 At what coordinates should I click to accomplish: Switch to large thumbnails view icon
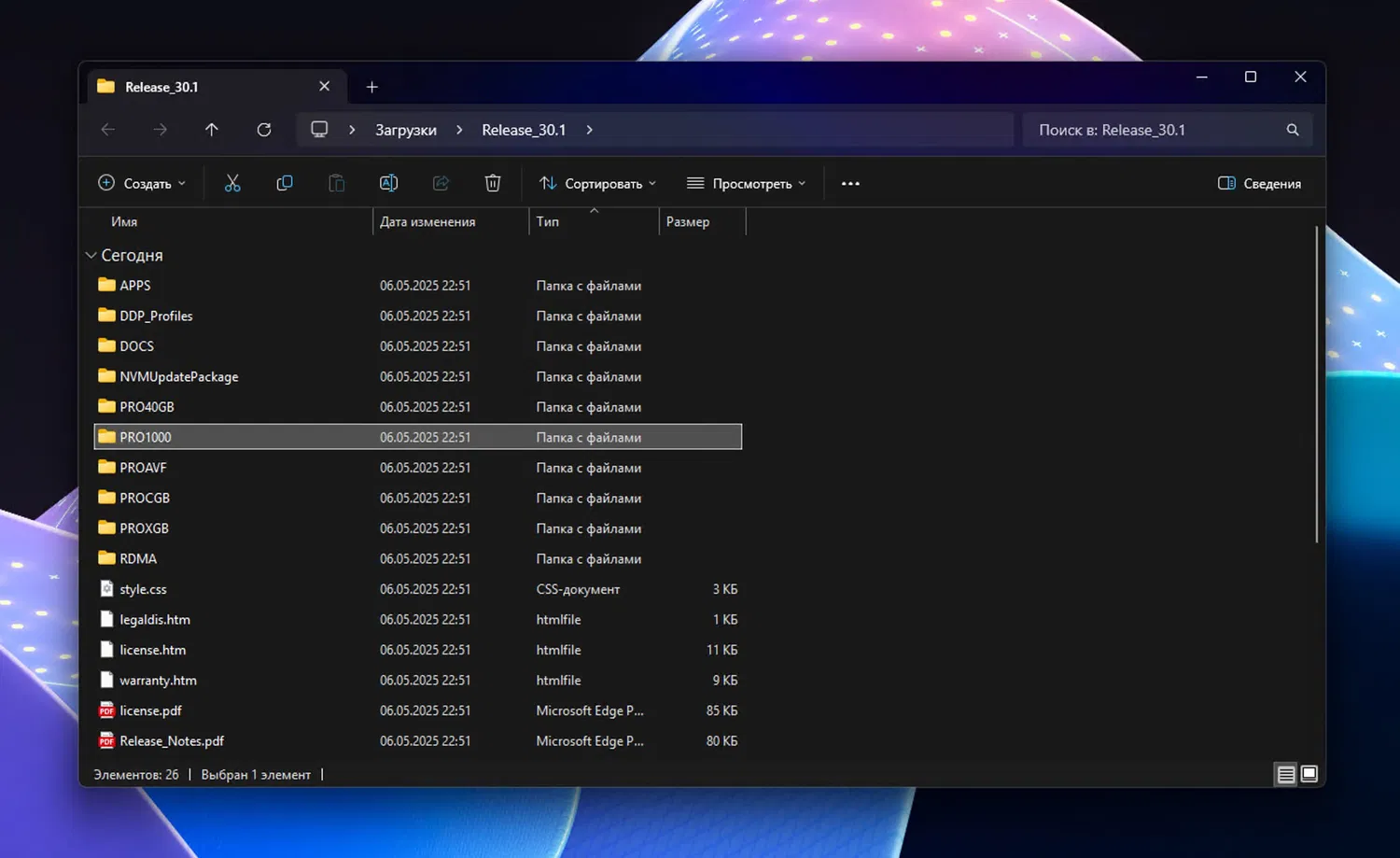click(x=1309, y=774)
